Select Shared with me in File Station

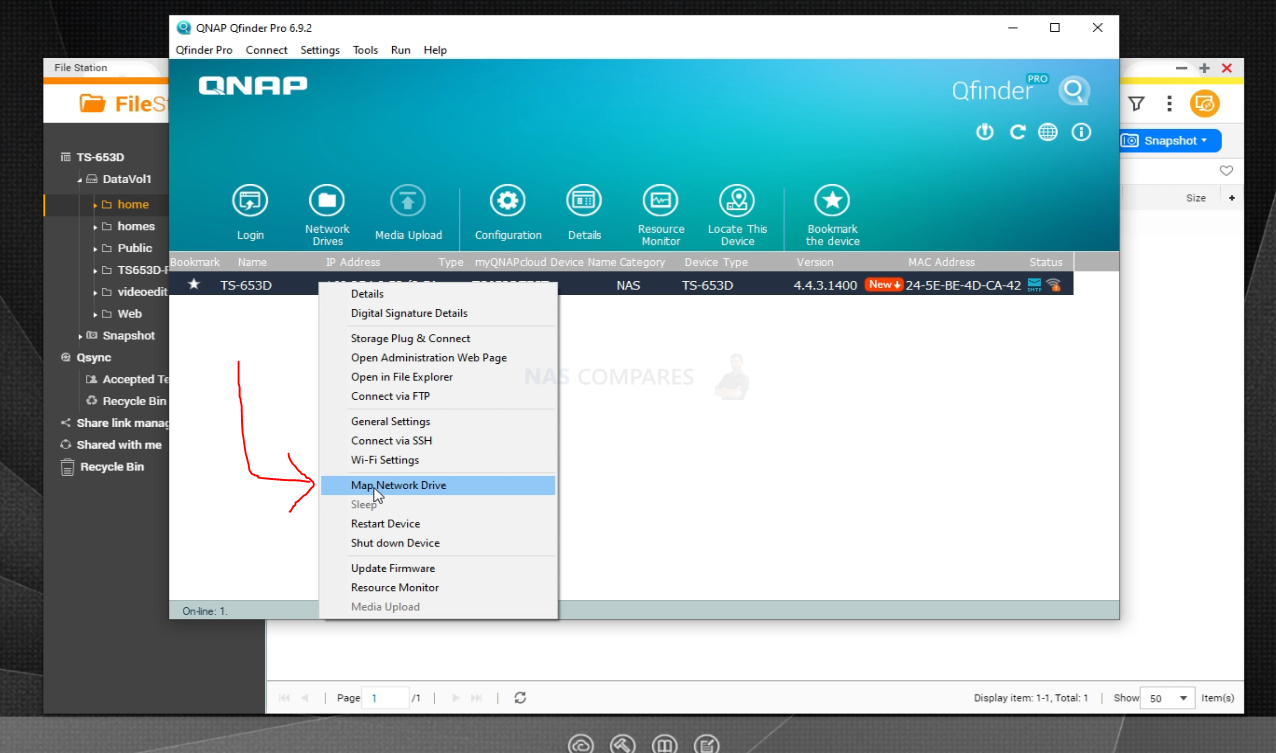coord(118,445)
